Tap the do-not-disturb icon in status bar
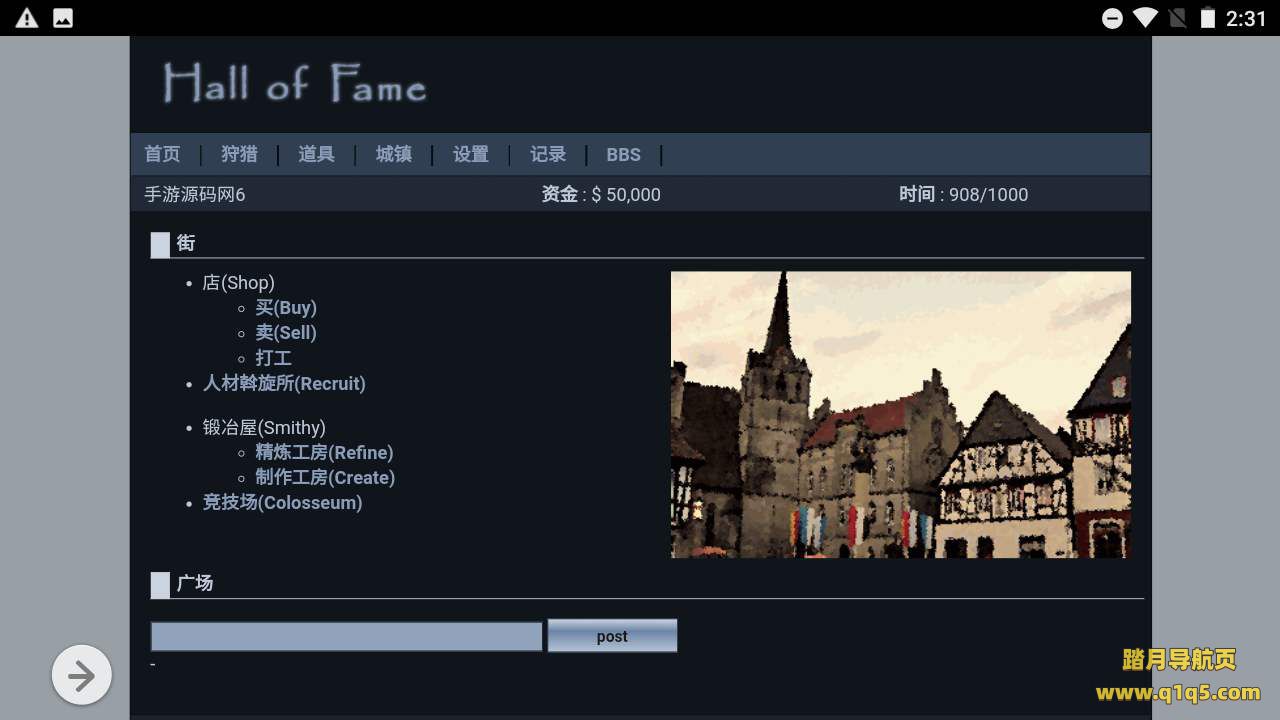This screenshot has height=720, width=1280. coord(1112,18)
